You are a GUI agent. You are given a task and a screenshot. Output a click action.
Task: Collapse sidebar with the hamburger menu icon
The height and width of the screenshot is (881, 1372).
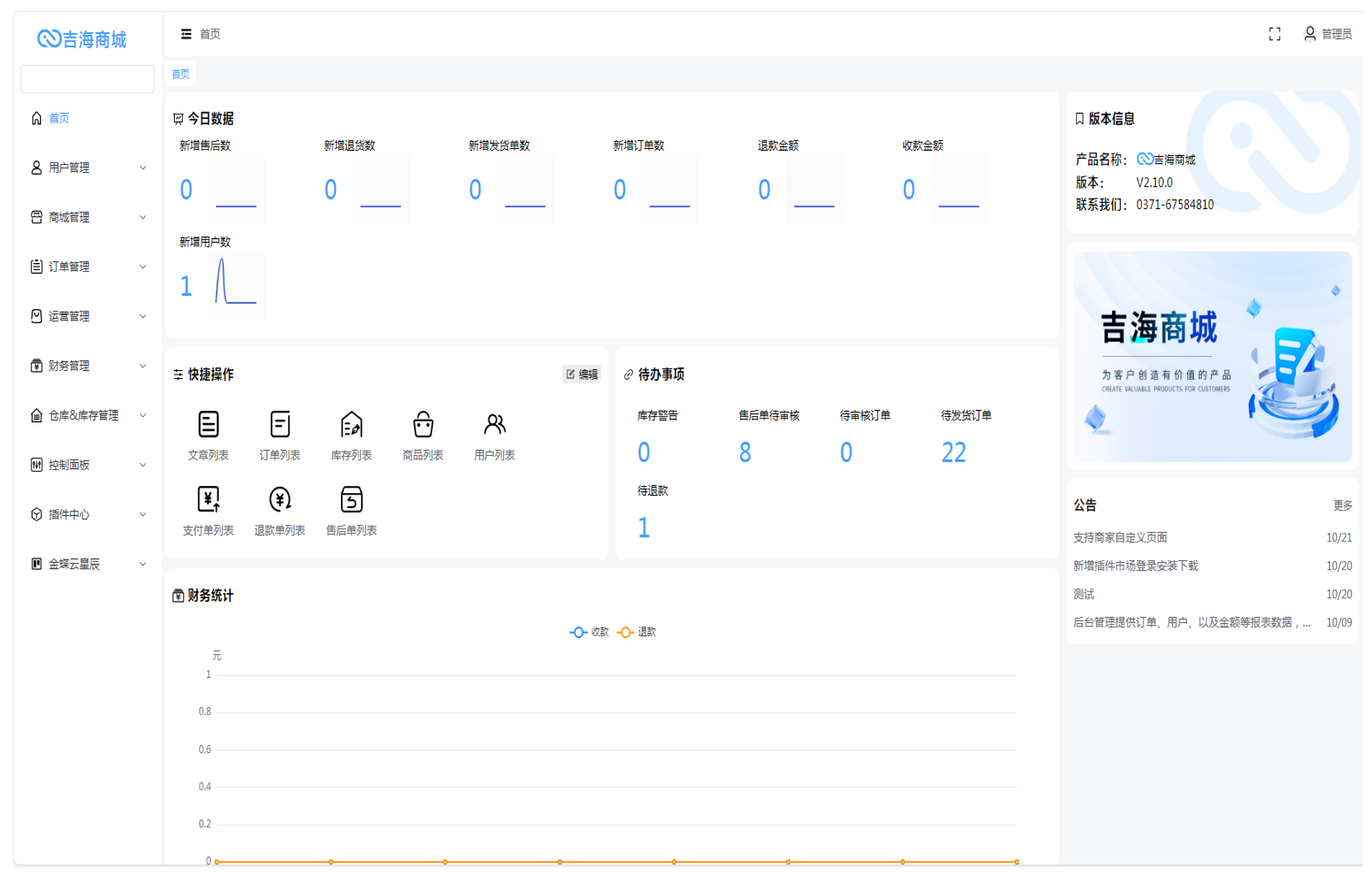tap(186, 34)
